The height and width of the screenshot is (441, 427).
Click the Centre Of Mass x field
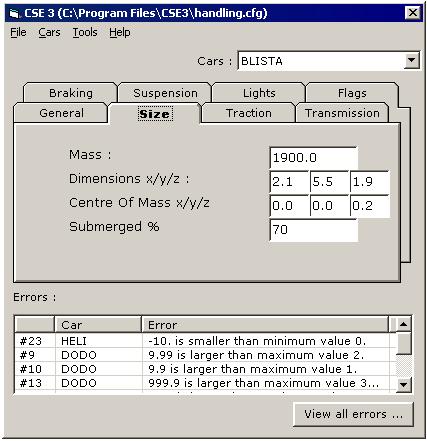(x=289, y=206)
